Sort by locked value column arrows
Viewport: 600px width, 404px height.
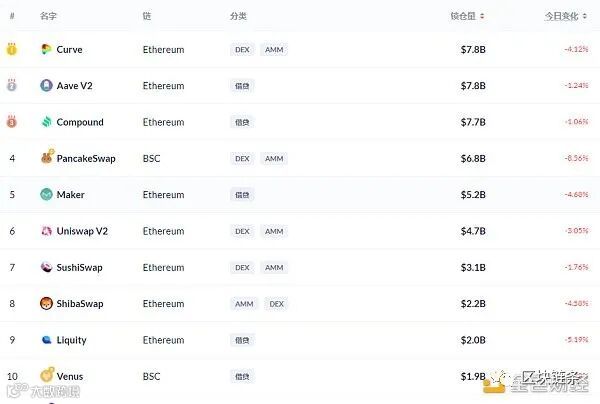pos(482,16)
